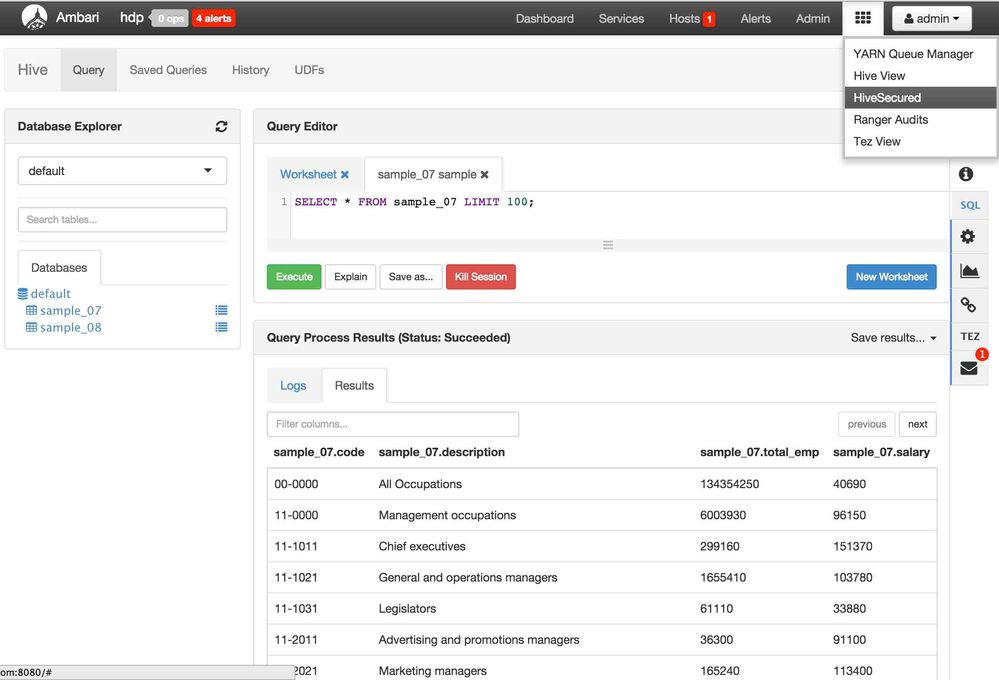The width and height of the screenshot is (999, 680).
Task: Click the Save as... button
Action: pos(411,277)
